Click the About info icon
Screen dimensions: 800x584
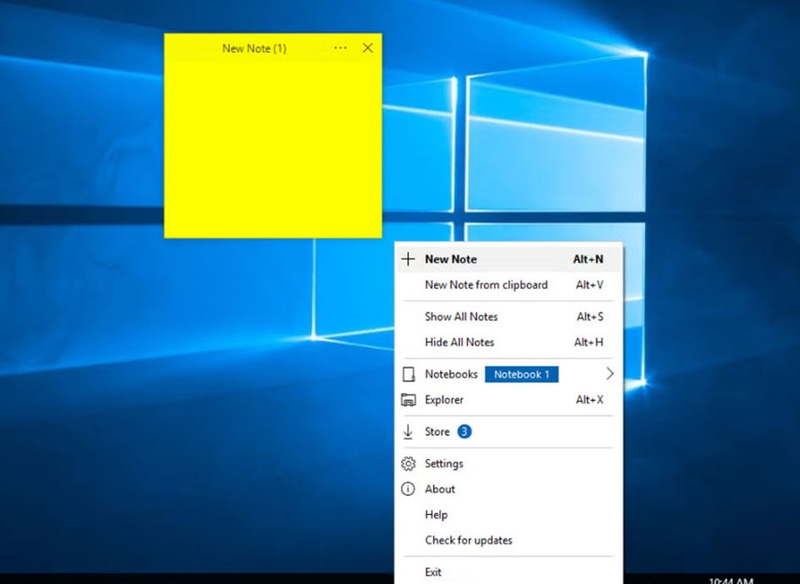click(x=408, y=489)
